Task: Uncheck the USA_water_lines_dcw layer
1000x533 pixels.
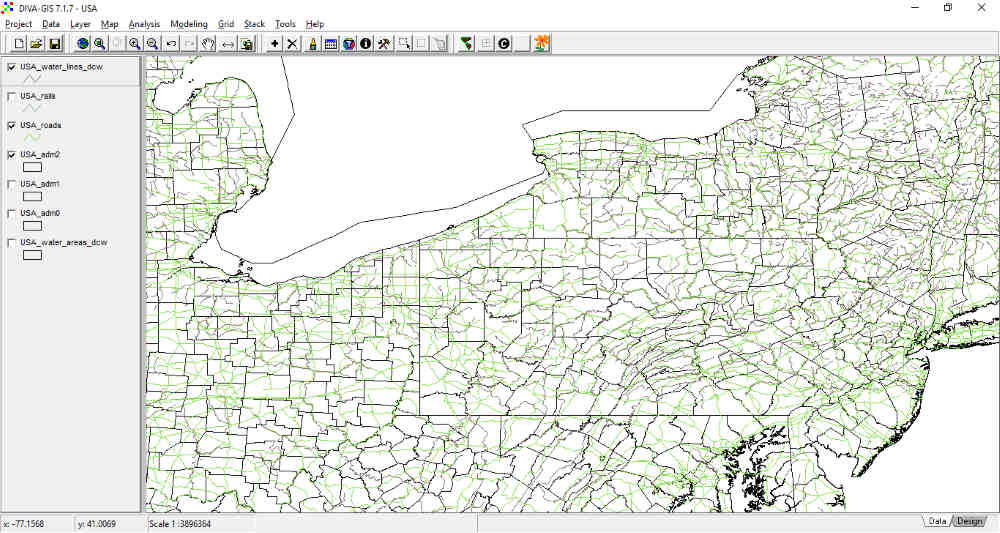Action: point(11,67)
